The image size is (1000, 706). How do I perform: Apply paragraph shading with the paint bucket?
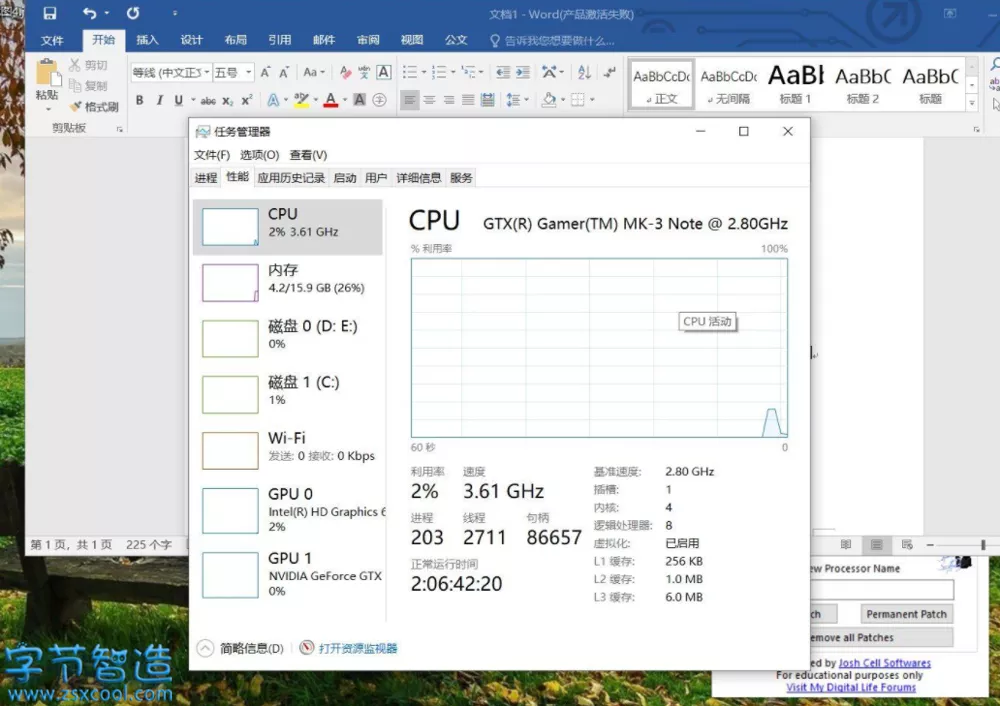(x=548, y=100)
